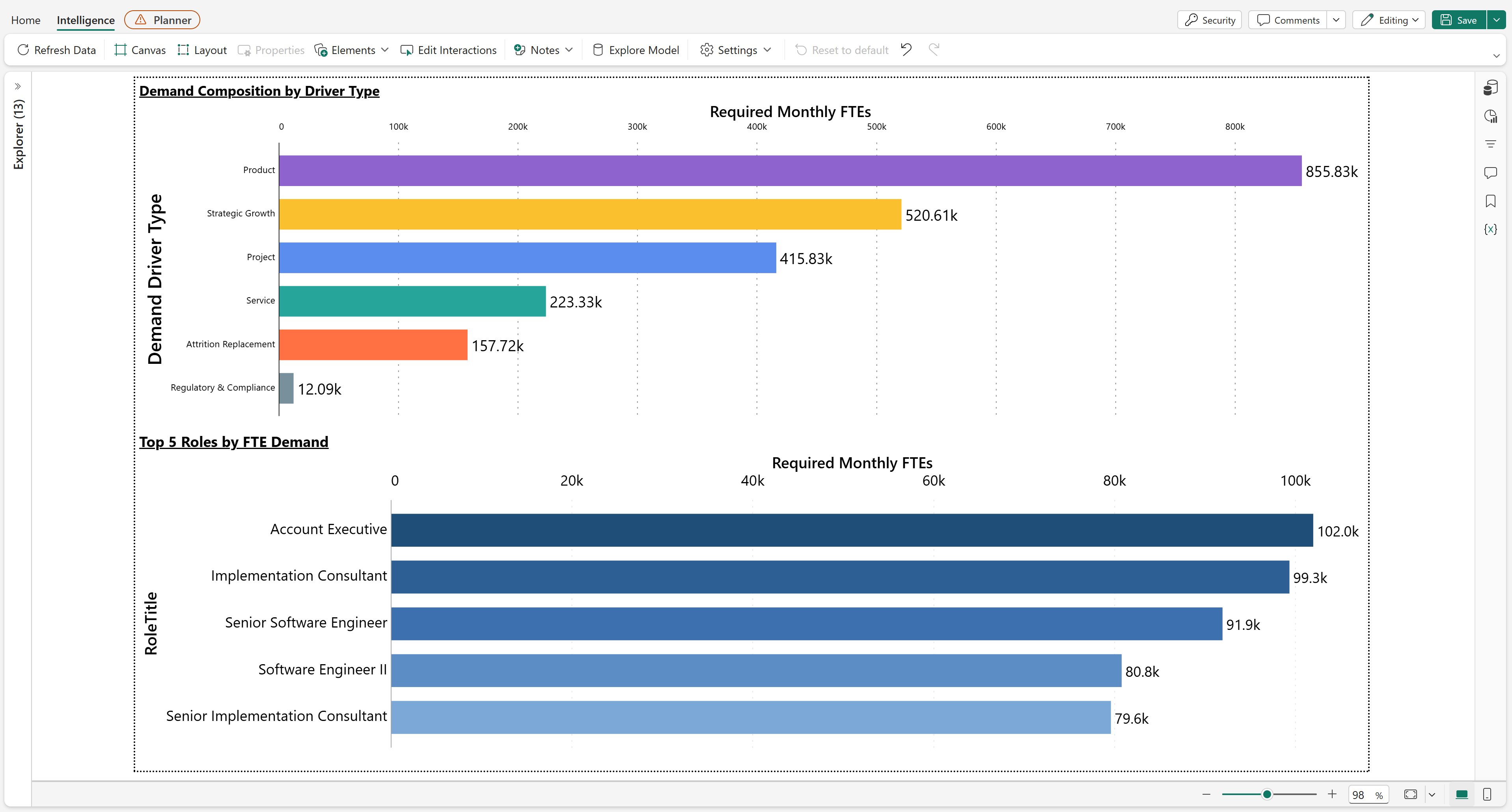Open the variables {x} panel icon
1512x812 pixels.
(x=1490, y=229)
